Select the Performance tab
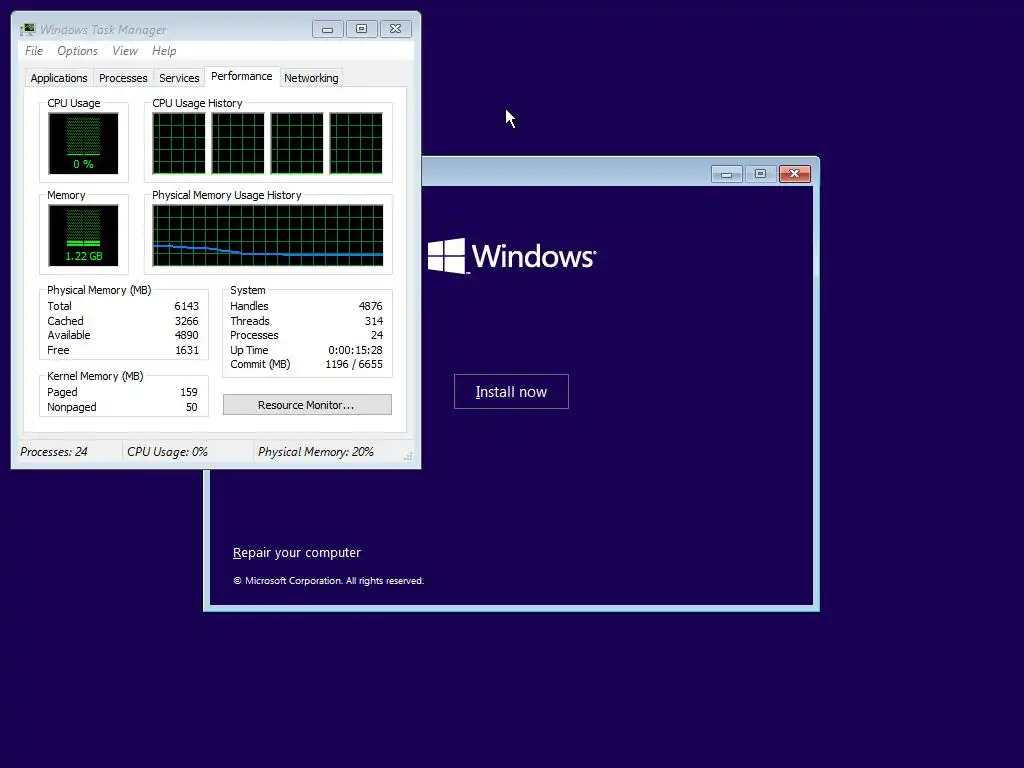Image resolution: width=1024 pixels, height=768 pixels. click(x=242, y=76)
